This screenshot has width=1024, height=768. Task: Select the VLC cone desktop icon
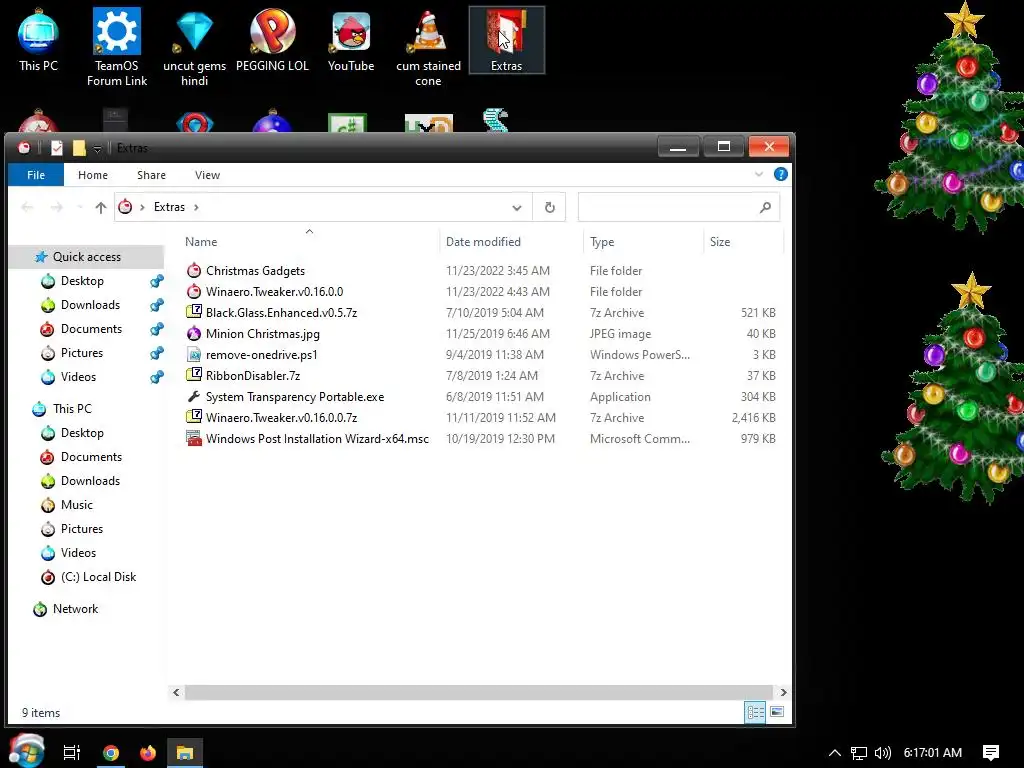coord(428,47)
